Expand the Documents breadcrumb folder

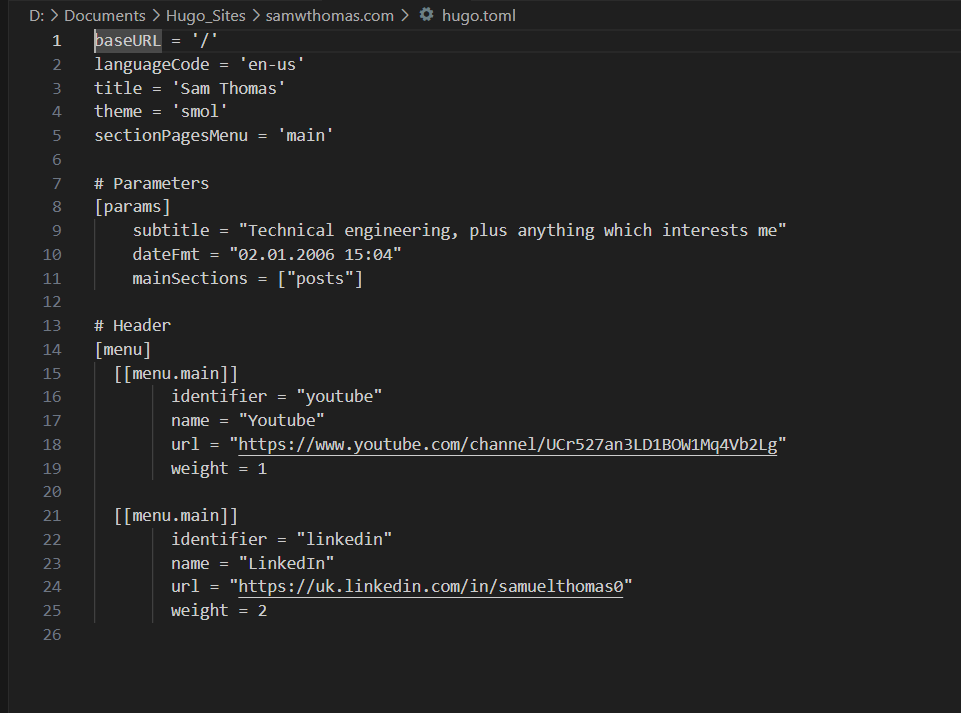[x=105, y=15]
